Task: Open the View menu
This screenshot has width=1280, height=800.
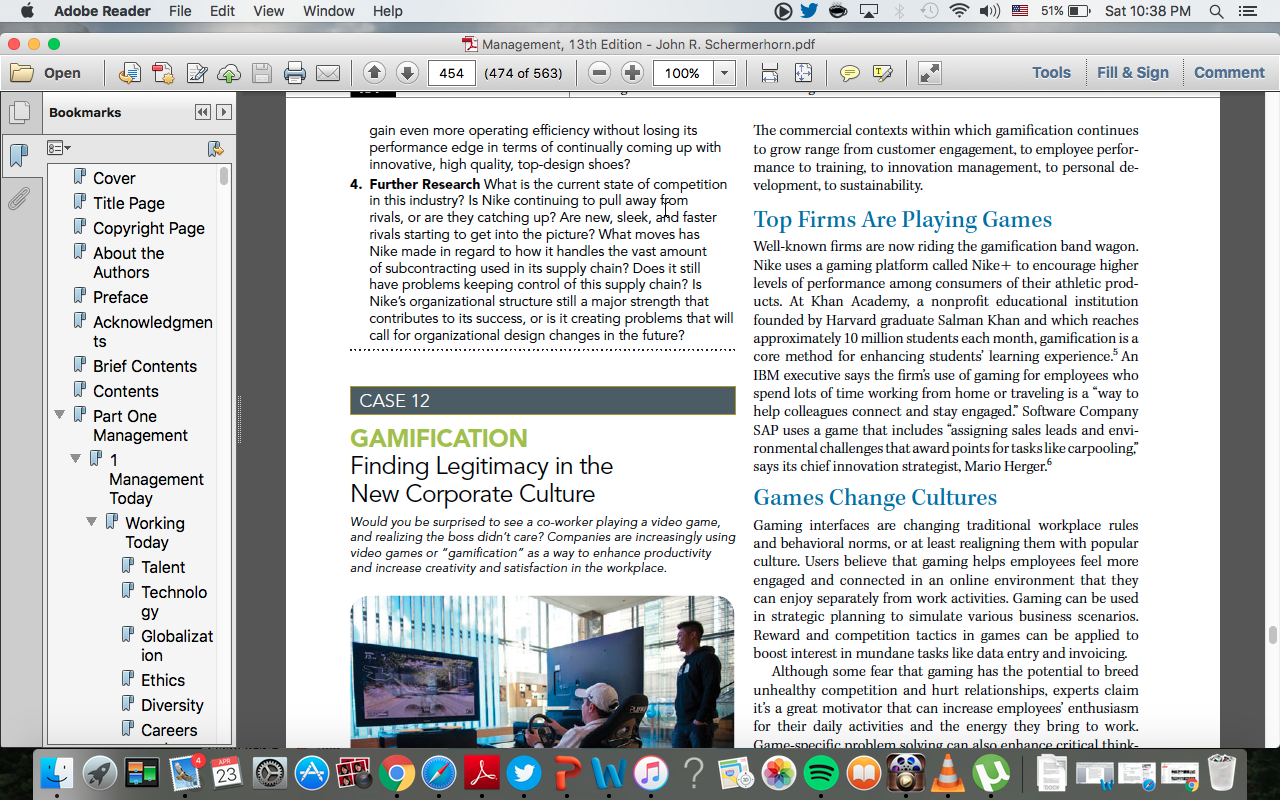Action: click(268, 11)
